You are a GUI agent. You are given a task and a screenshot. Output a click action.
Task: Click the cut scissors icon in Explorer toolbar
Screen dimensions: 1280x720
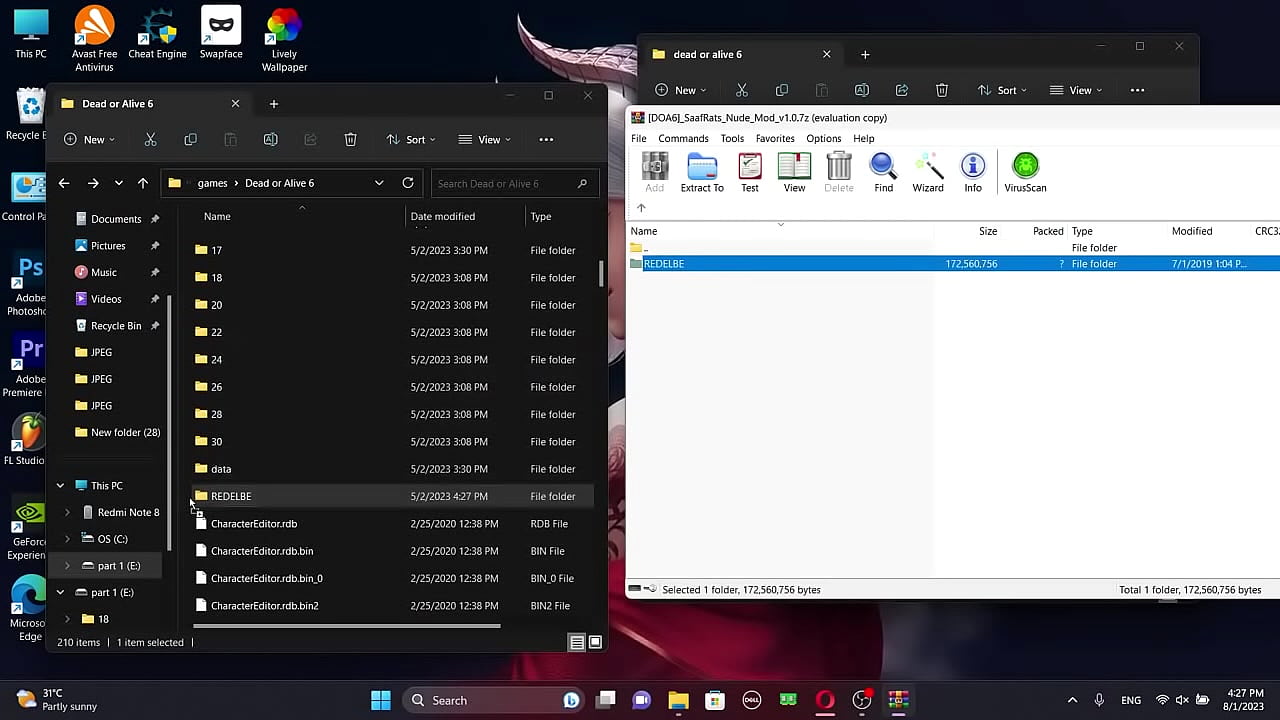pos(150,140)
